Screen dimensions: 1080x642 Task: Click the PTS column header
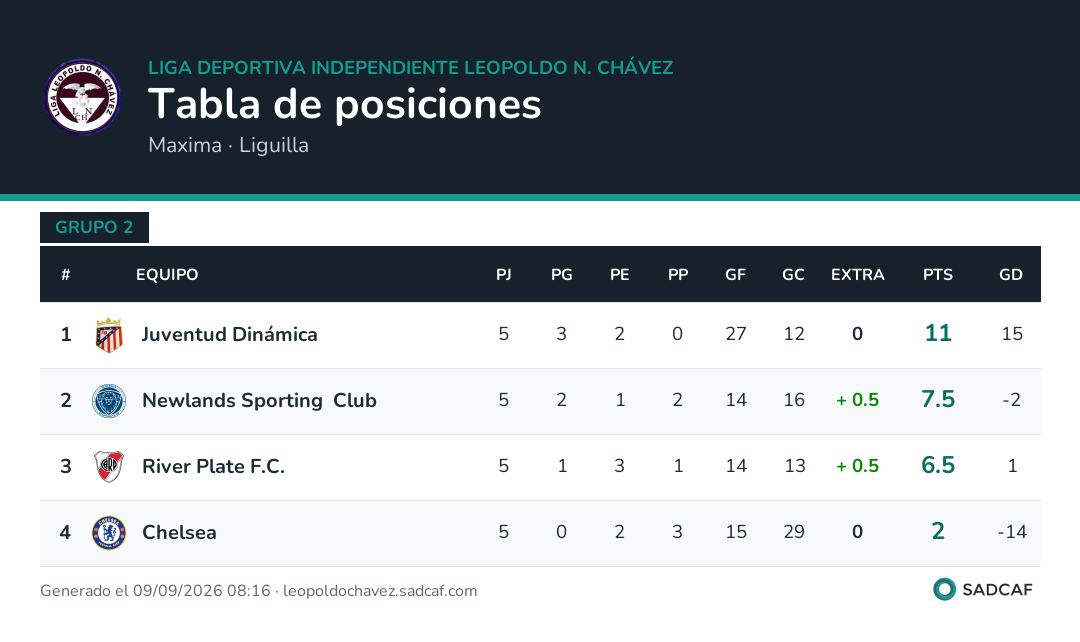937,275
